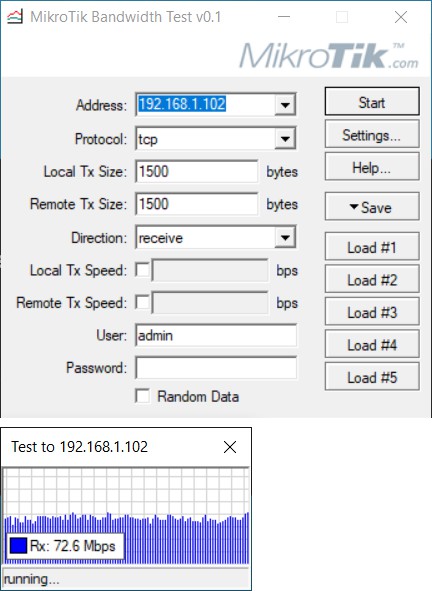Click the Load #3 button
Viewport: 432px width, 591px height.
click(372, 311)
